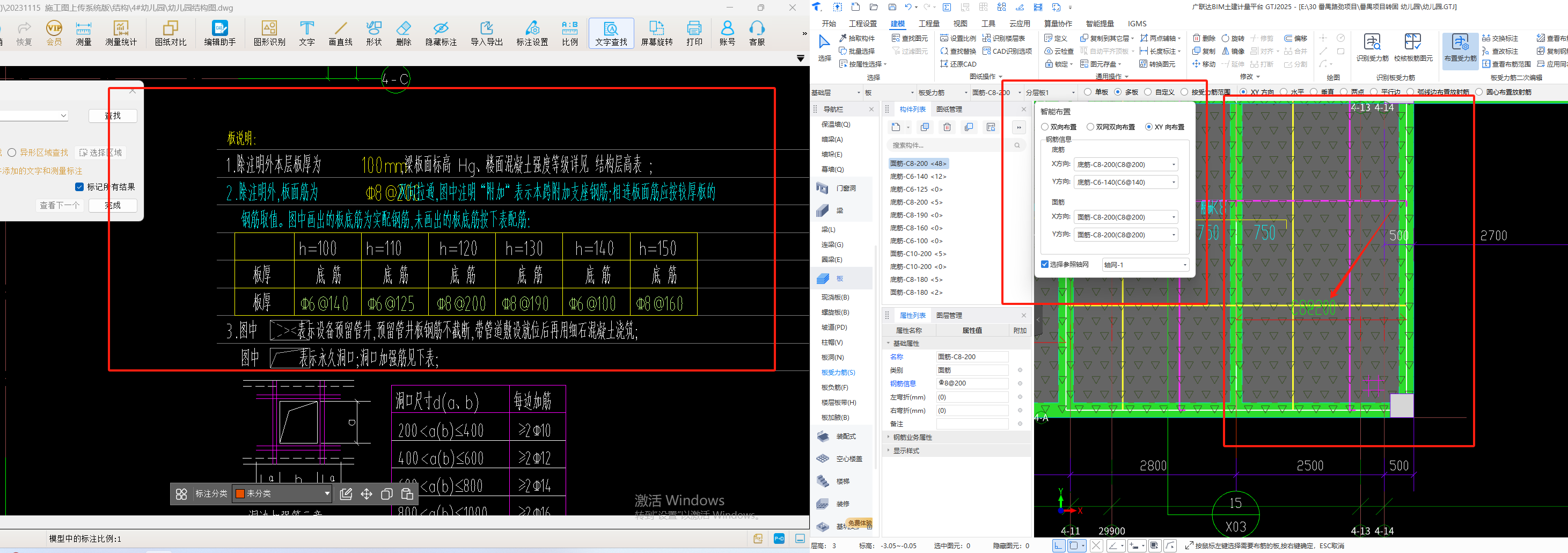Click 查看下一个 button
Image resolution: width=1568 pixels, height=553 pixels.
tap(60, 205)
